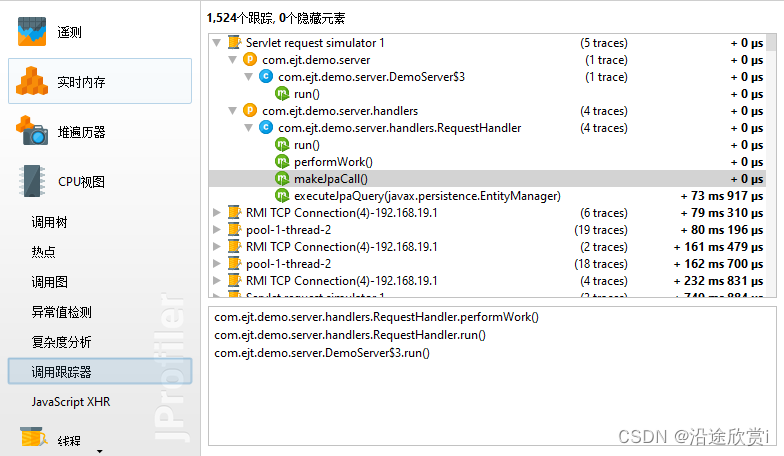Click the + 232 ms 831 µs time value

tap(718, 280)
